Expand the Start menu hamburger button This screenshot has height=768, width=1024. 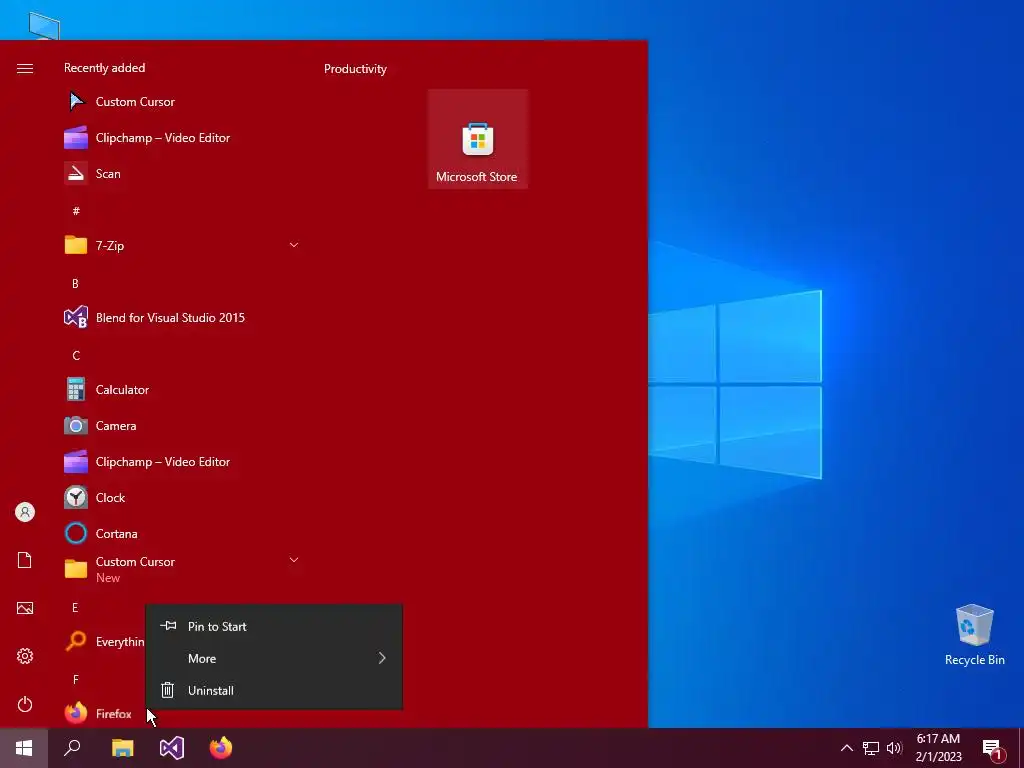(x=25, y=69)
